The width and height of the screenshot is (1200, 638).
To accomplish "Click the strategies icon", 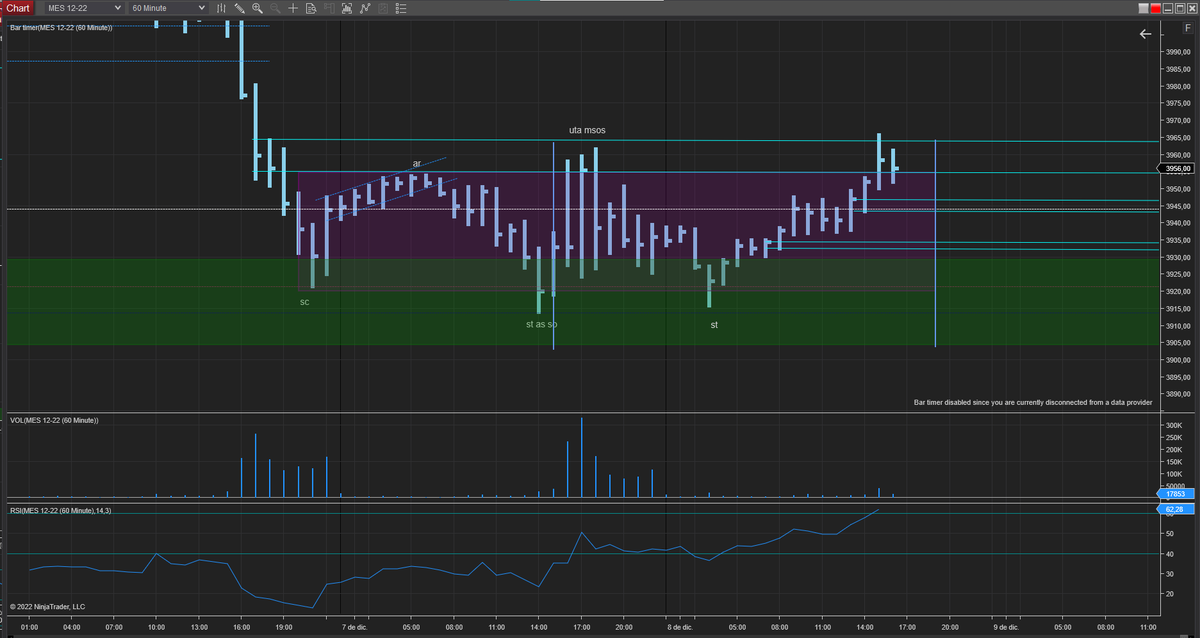I will coord(383,7).
